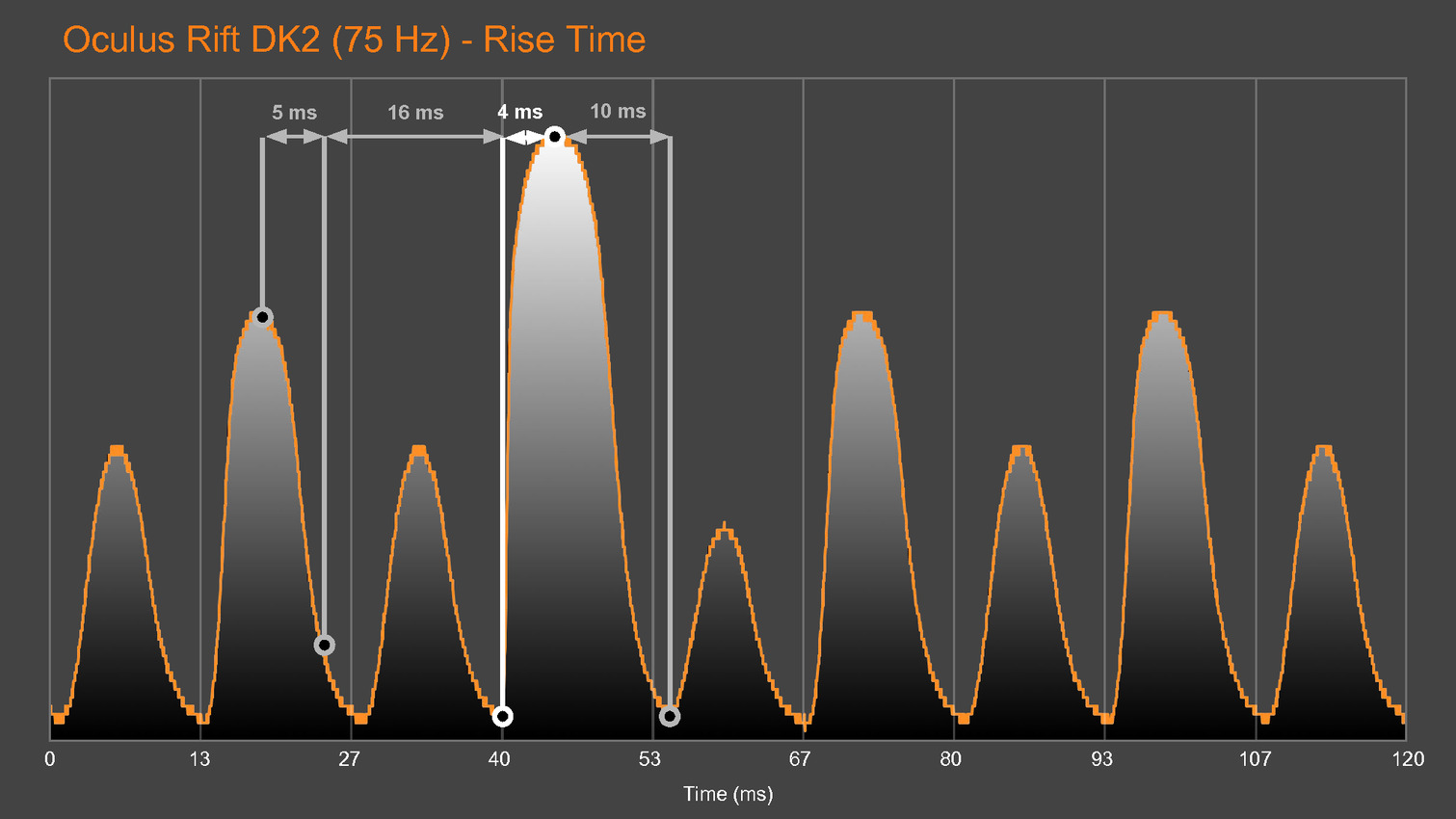Click the double-headed arrow under "16 ms"

413,138
